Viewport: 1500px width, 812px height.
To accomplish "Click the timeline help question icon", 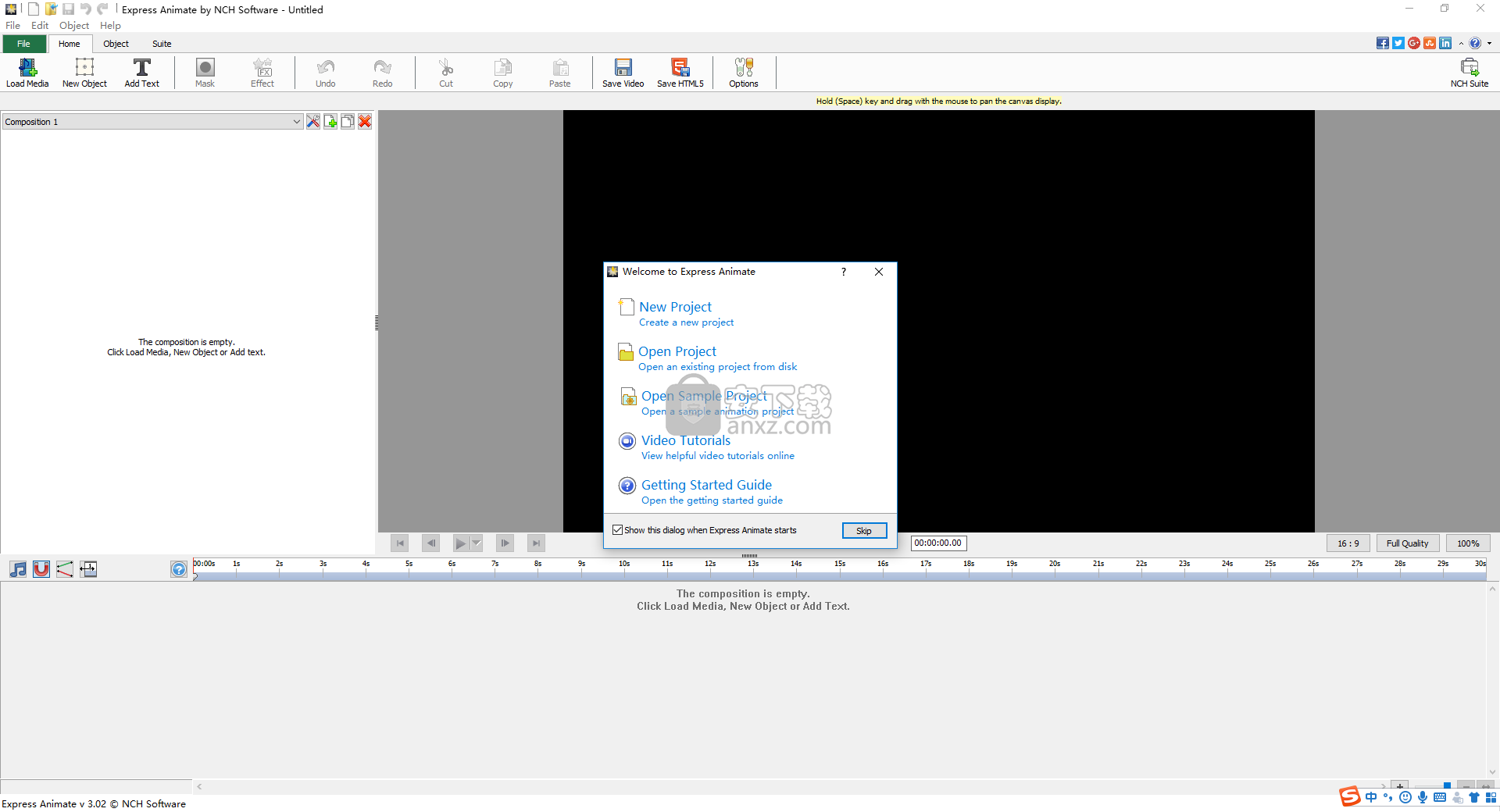I will [179, 569].
